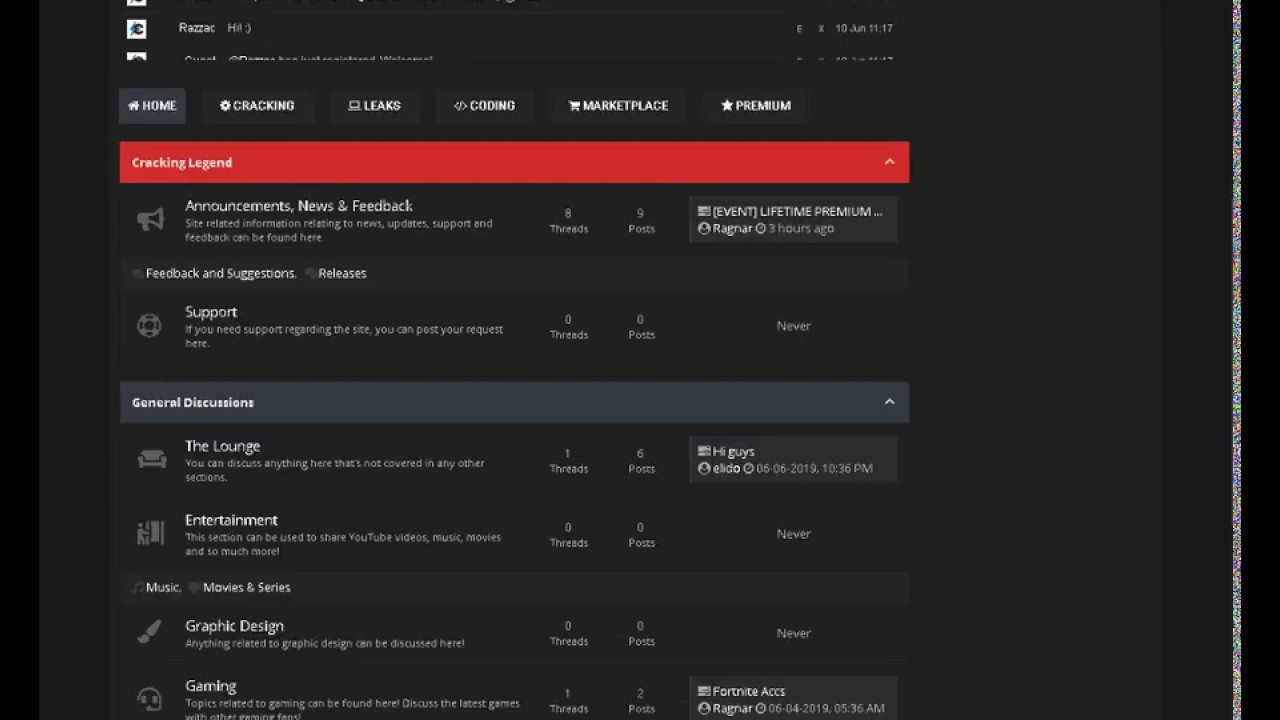Open elido's user profile link
1280x720 pixels.
(x=726, y=468)
